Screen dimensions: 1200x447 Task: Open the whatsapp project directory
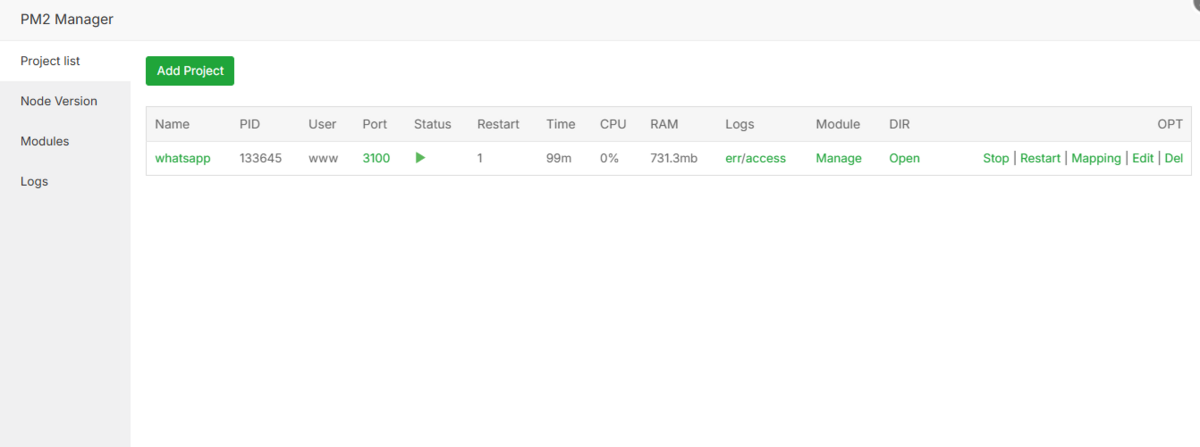(904, 158)
